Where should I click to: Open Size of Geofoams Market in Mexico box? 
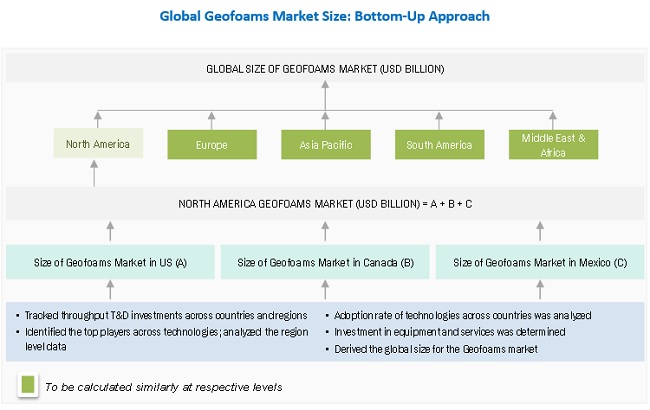(x=539, y=263)
